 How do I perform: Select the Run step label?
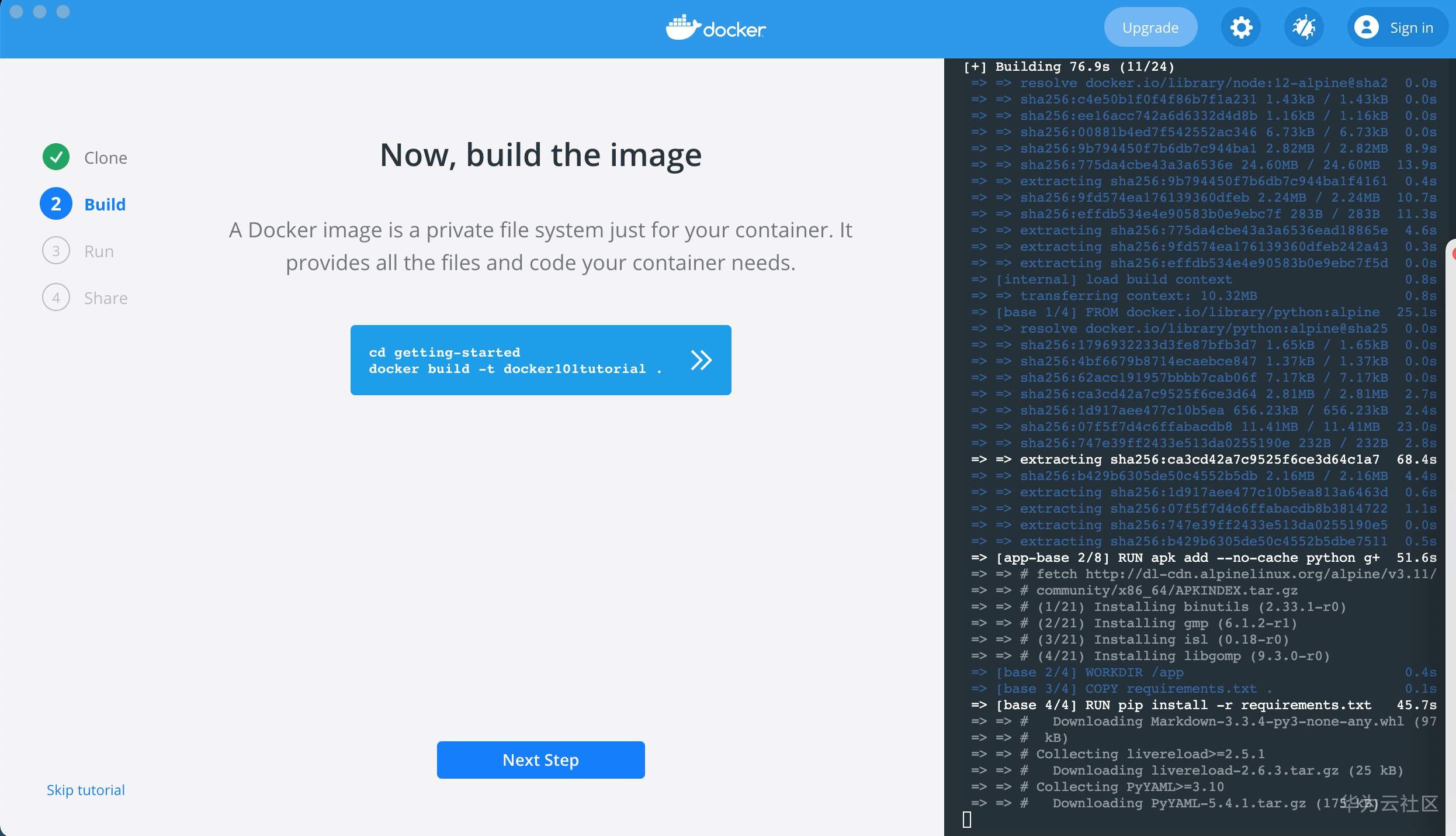(99, 251)
